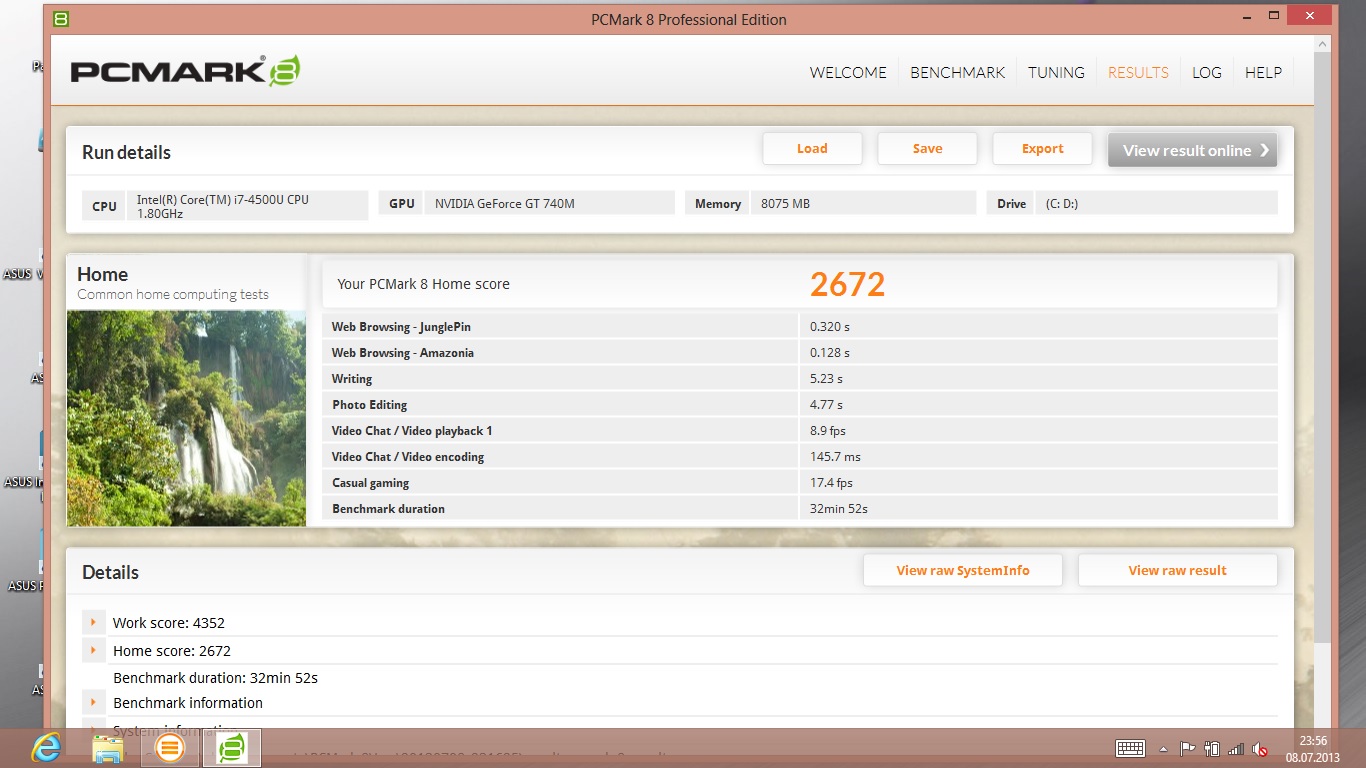Open File Explorer from the taskbar

point(108,747)
